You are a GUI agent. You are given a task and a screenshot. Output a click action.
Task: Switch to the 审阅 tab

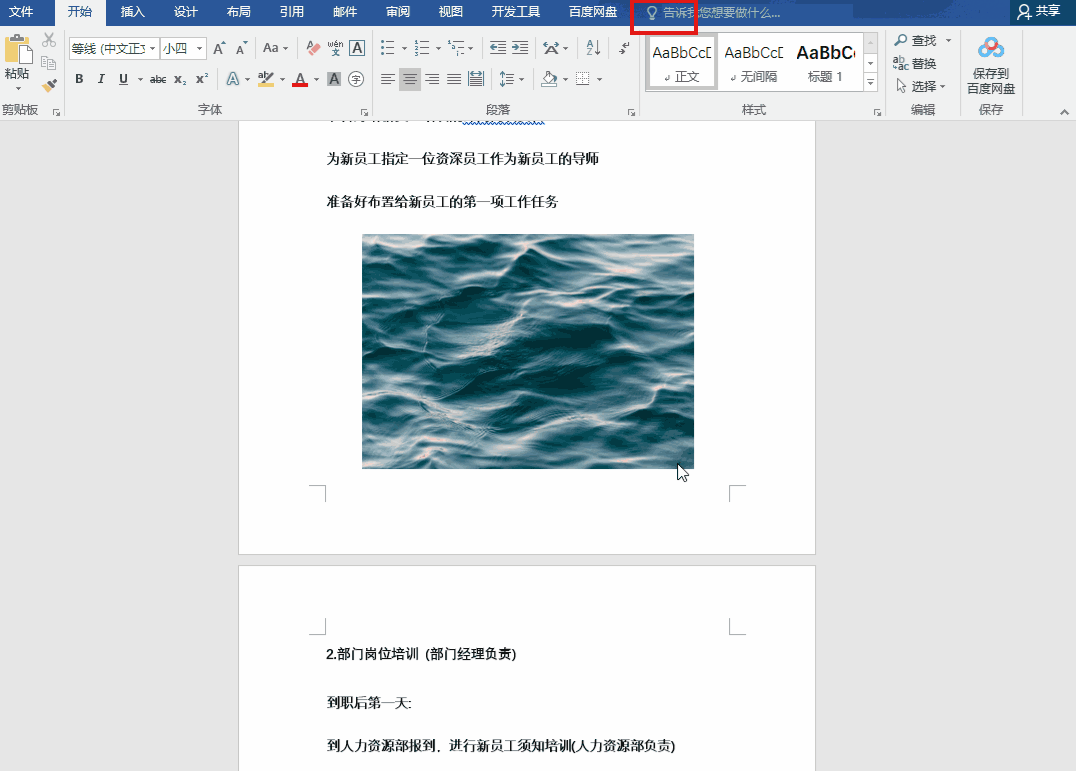click(x=398, y=12)
